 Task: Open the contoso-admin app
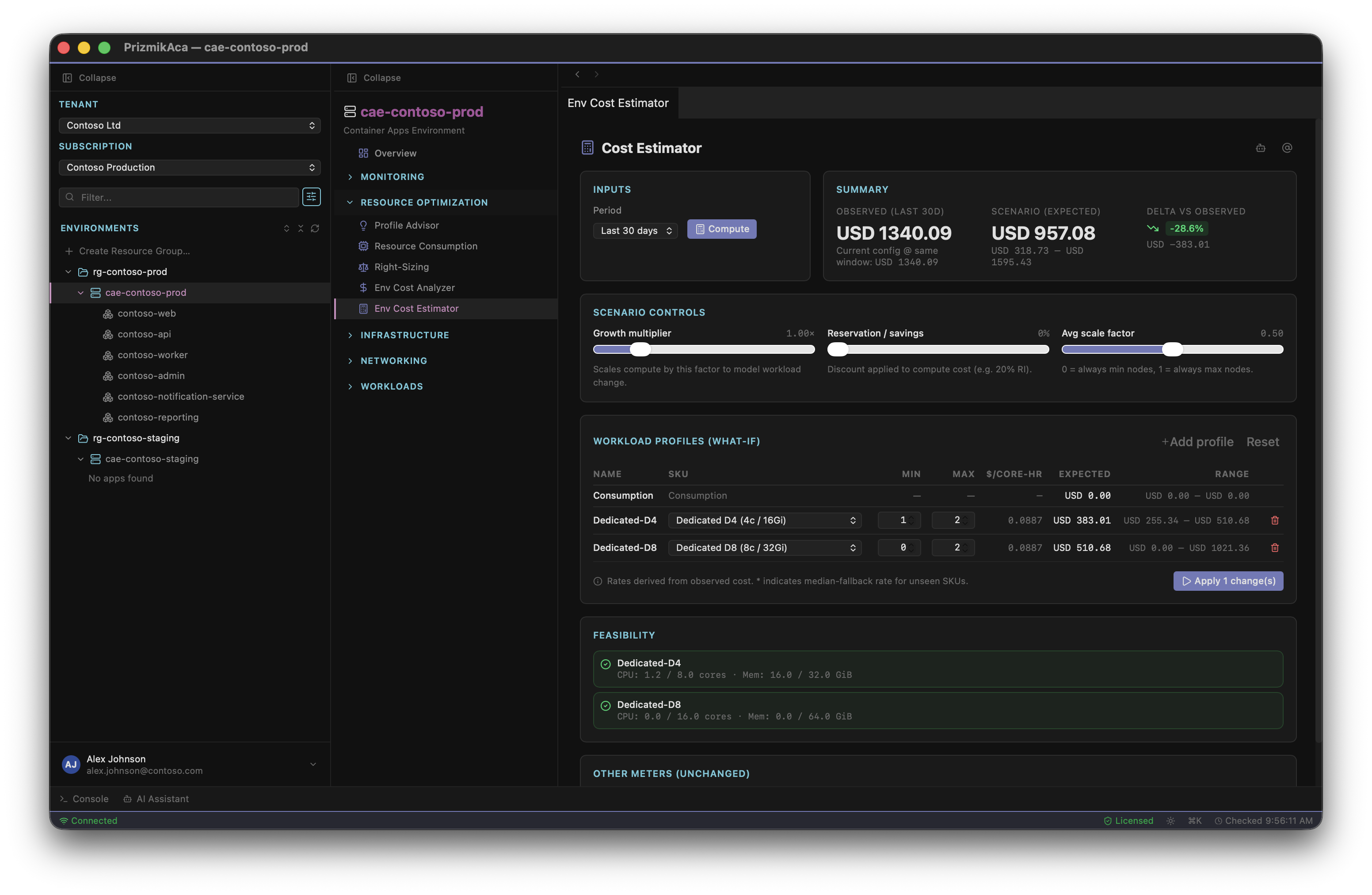pyautogui.click(x=151, y=375)
